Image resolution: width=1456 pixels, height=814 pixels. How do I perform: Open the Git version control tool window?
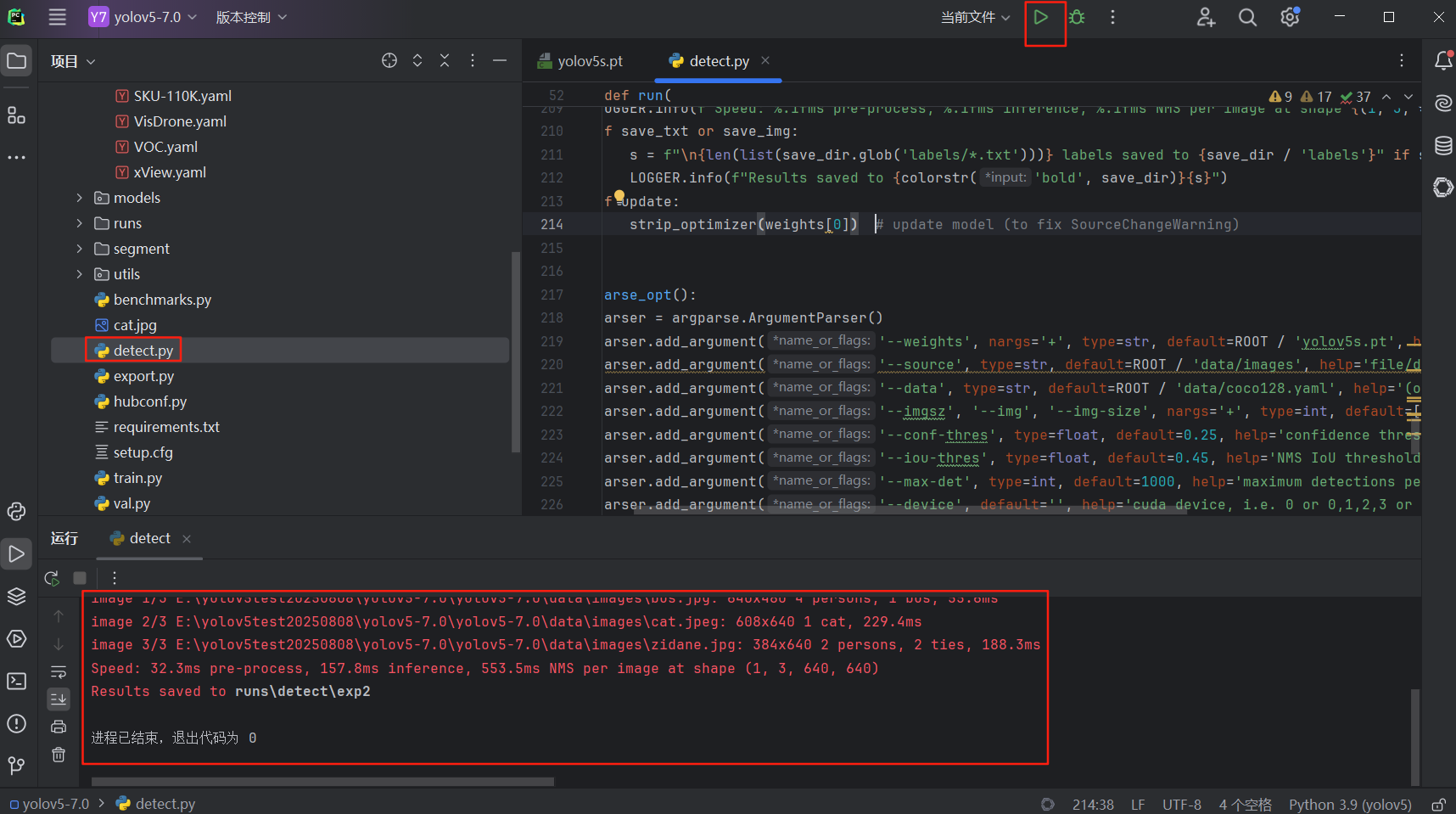pyautogui.click(x=16, y=766)
